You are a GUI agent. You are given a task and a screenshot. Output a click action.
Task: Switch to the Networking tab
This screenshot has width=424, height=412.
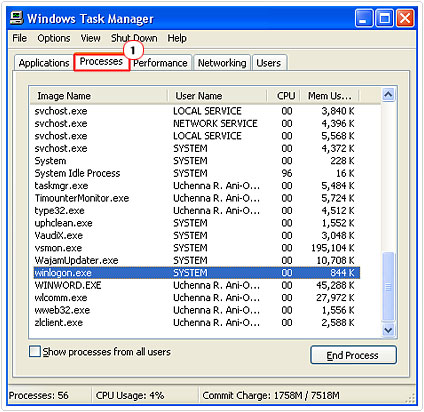222,63
